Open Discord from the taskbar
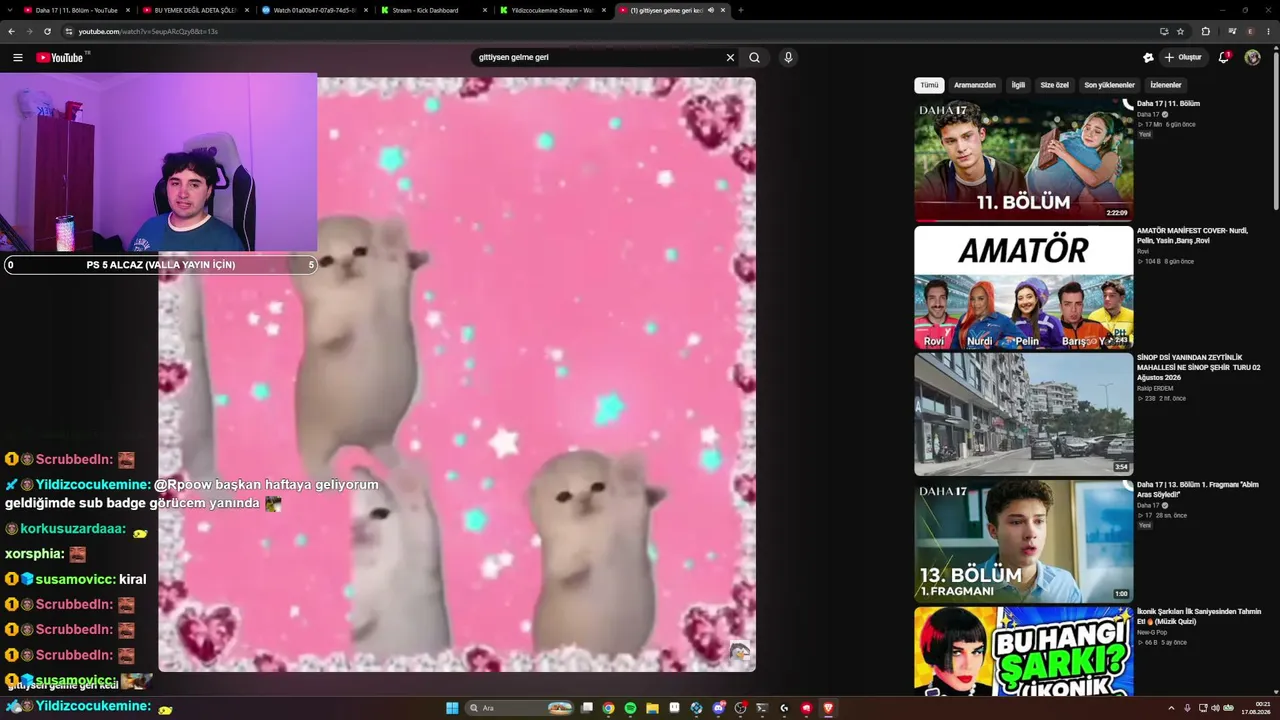1280x720 pixels. pos(719,708)
